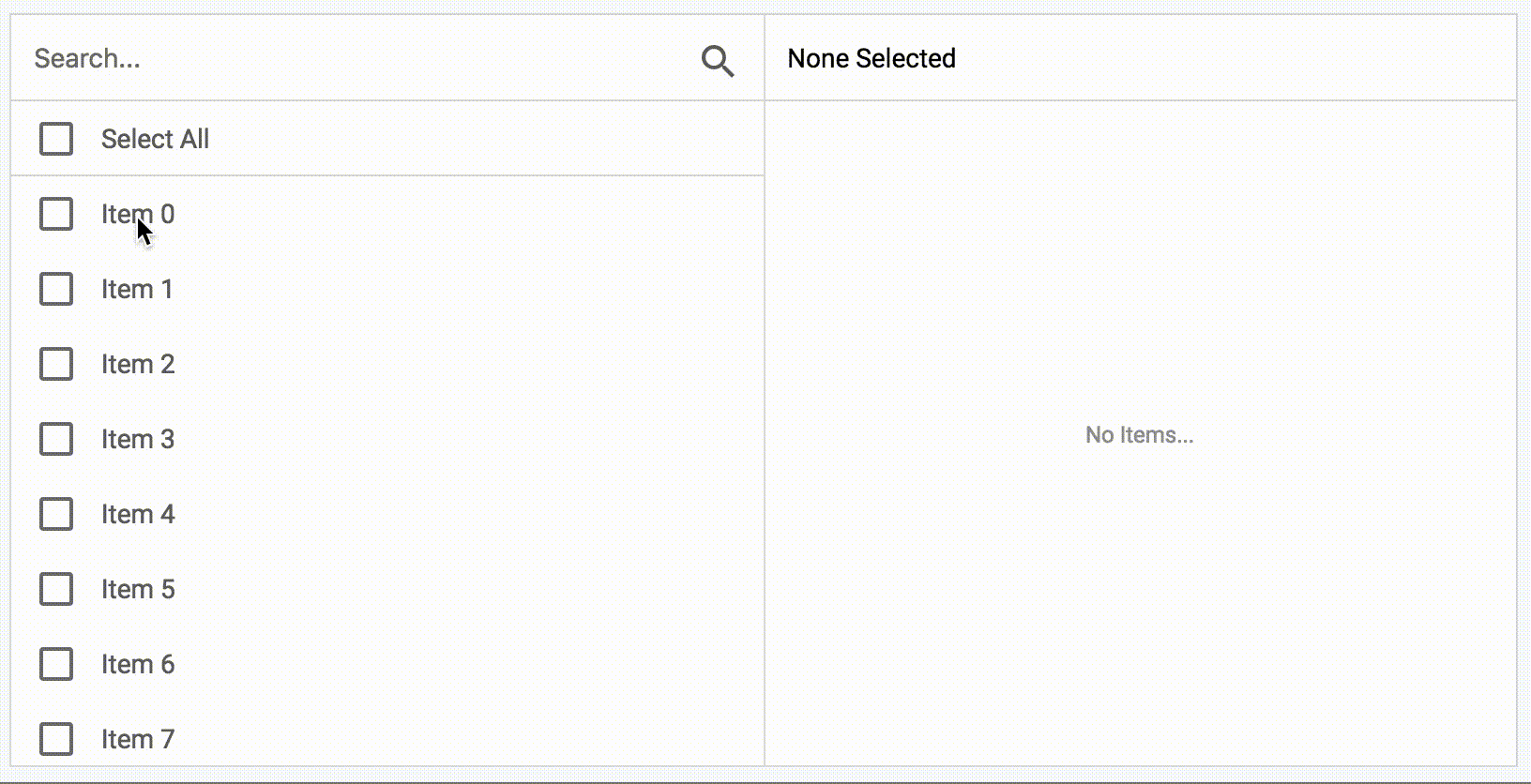Select the Item 7 checkbox
The height and width of the screenshot is (784, 1531).
pos(55,739)
